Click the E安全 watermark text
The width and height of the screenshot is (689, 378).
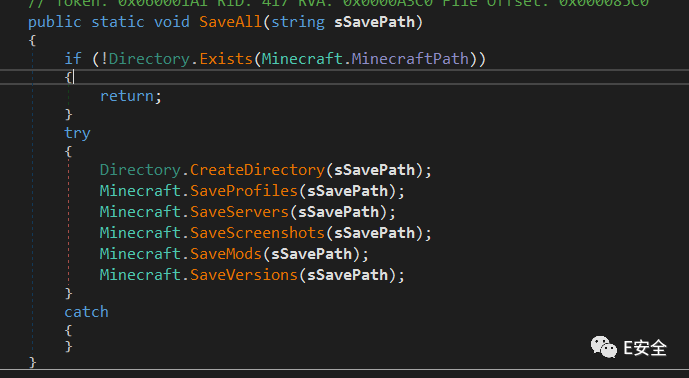(x=645, y=348)
